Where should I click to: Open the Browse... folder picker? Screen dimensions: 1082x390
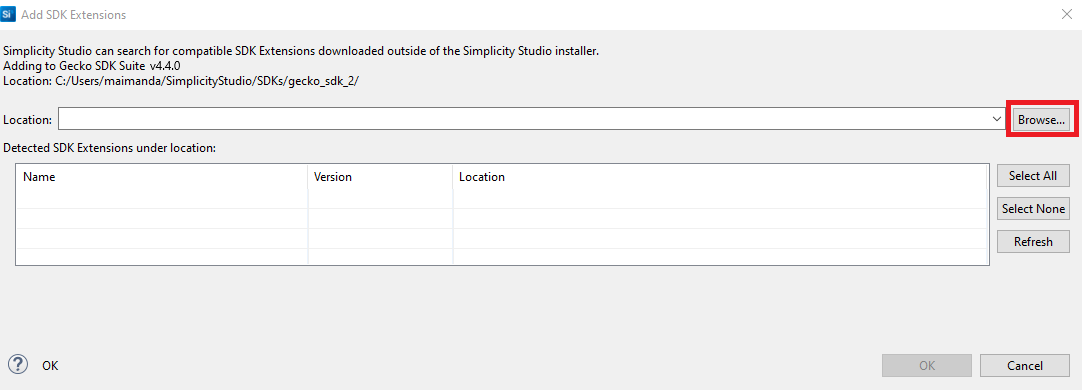(x=1041, y=119)
